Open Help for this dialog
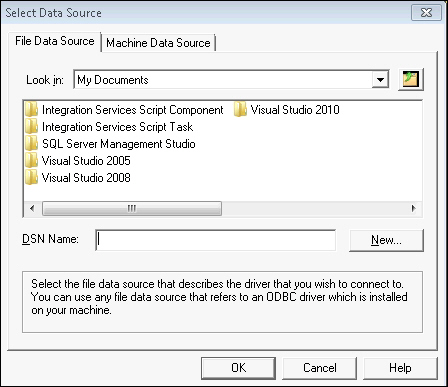This screenshot has height=387, width=448. tap(400, 368)
